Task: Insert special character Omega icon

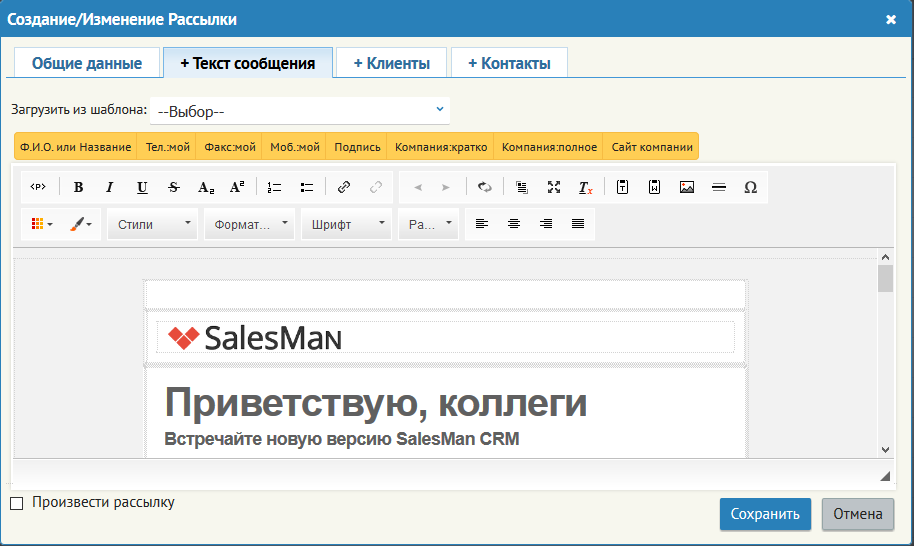Action: click(x=751, y=187)
